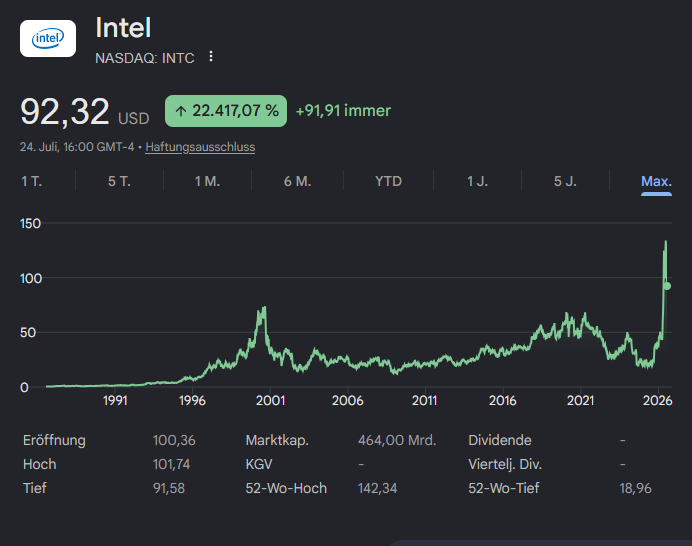The height and width of the screenshot is (546, 692).
Task: Click the Eröffnung label
Action: [54, 440]
